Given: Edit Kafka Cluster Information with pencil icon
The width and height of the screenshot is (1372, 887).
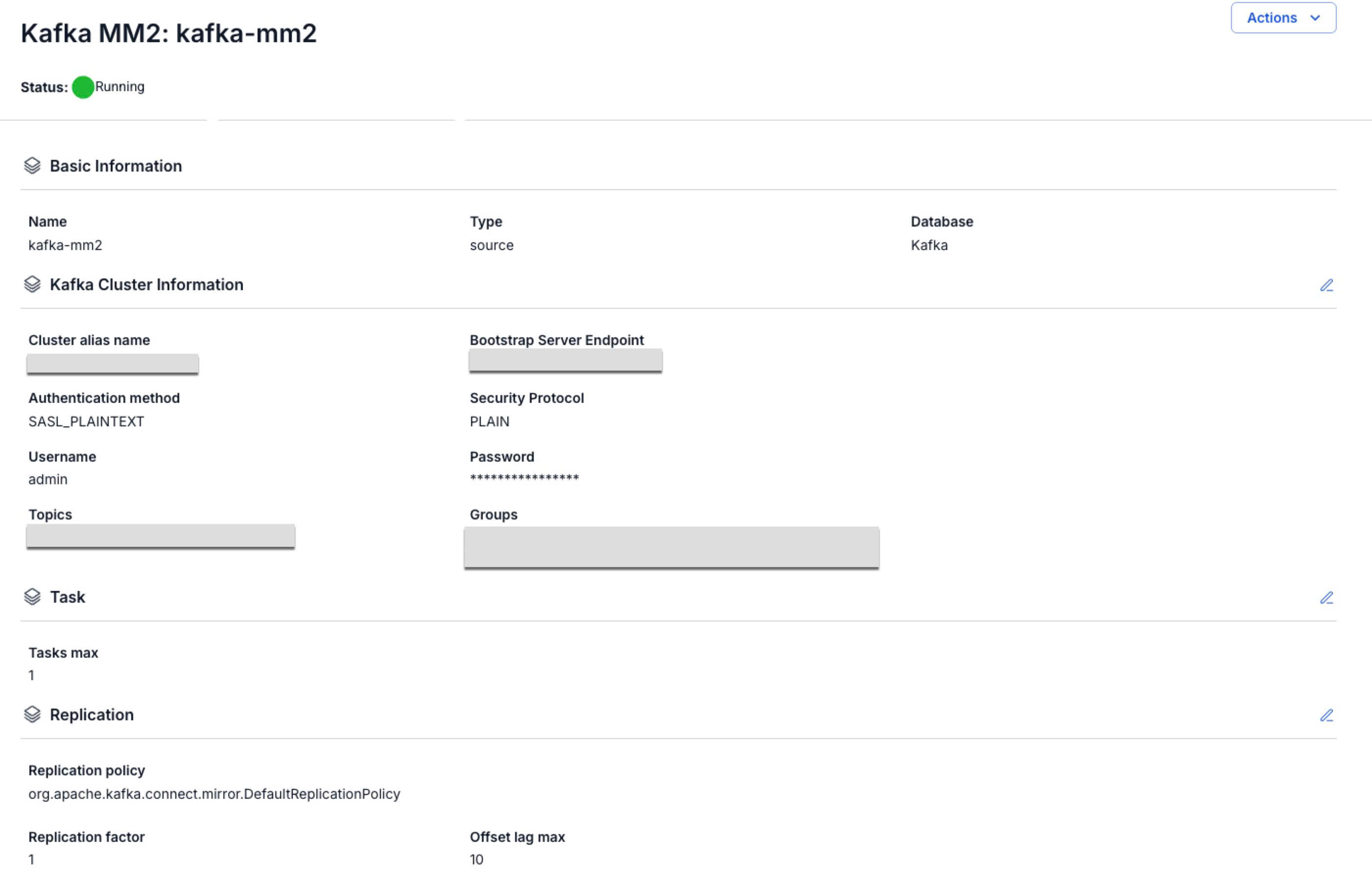Looking at the screenshot, I should click(x=1326, y=285).
